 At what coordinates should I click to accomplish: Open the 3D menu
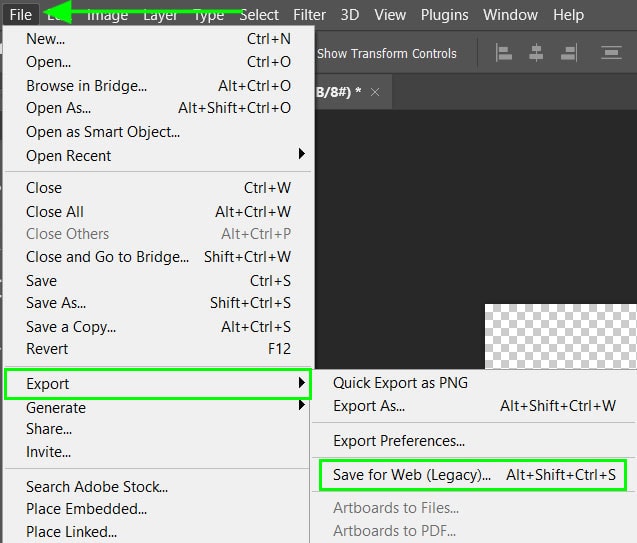[349, 15]
